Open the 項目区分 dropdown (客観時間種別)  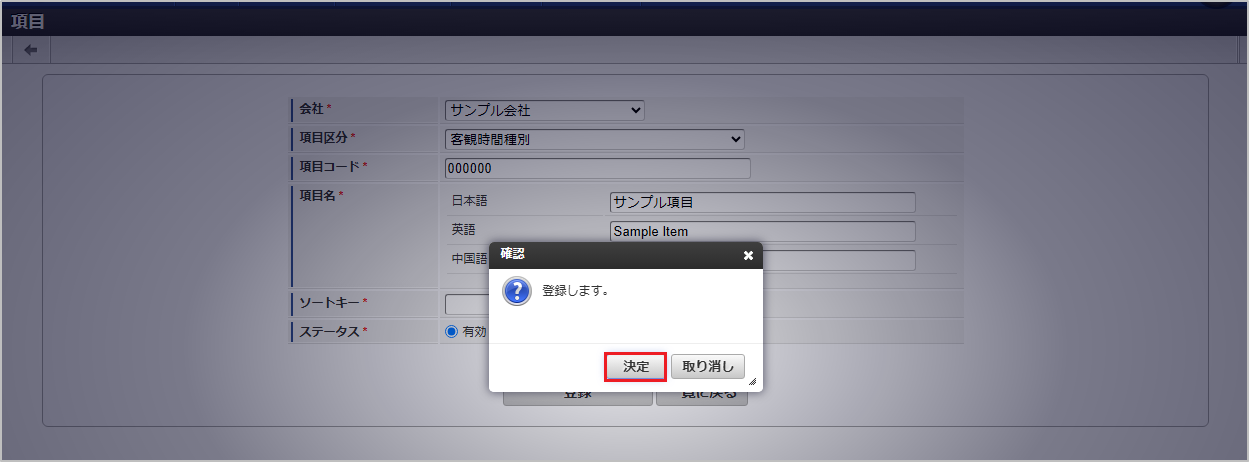595,139
